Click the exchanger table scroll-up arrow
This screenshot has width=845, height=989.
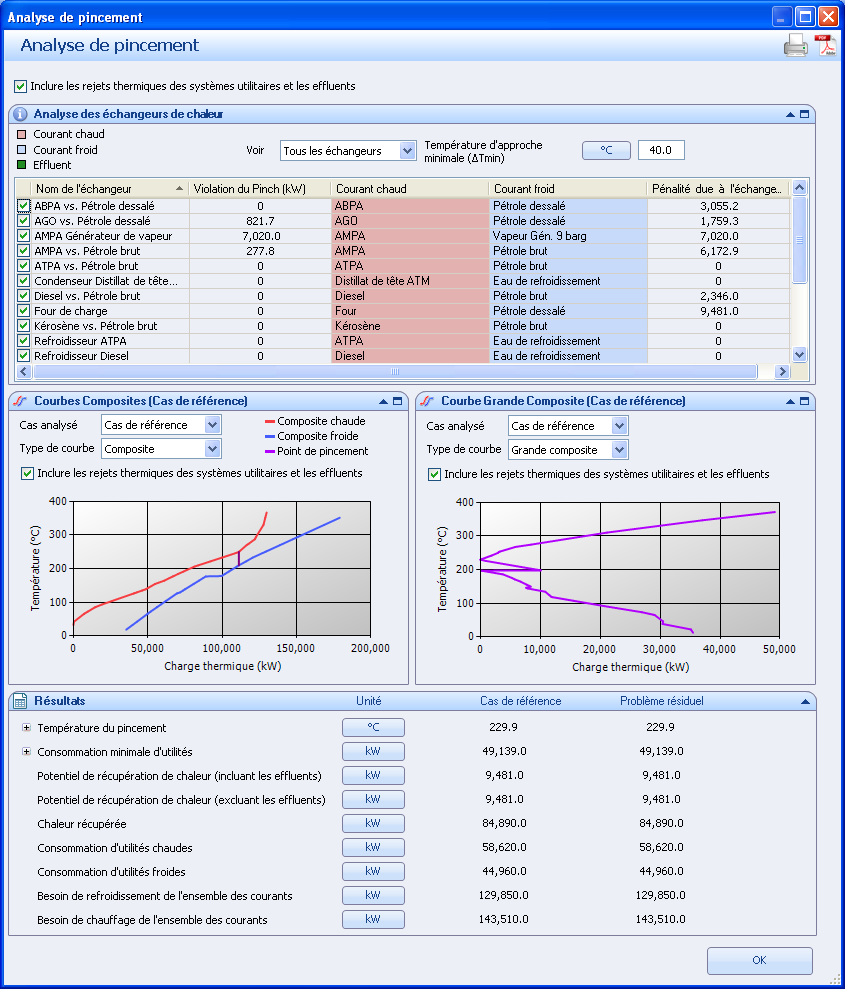pos(799,187)
